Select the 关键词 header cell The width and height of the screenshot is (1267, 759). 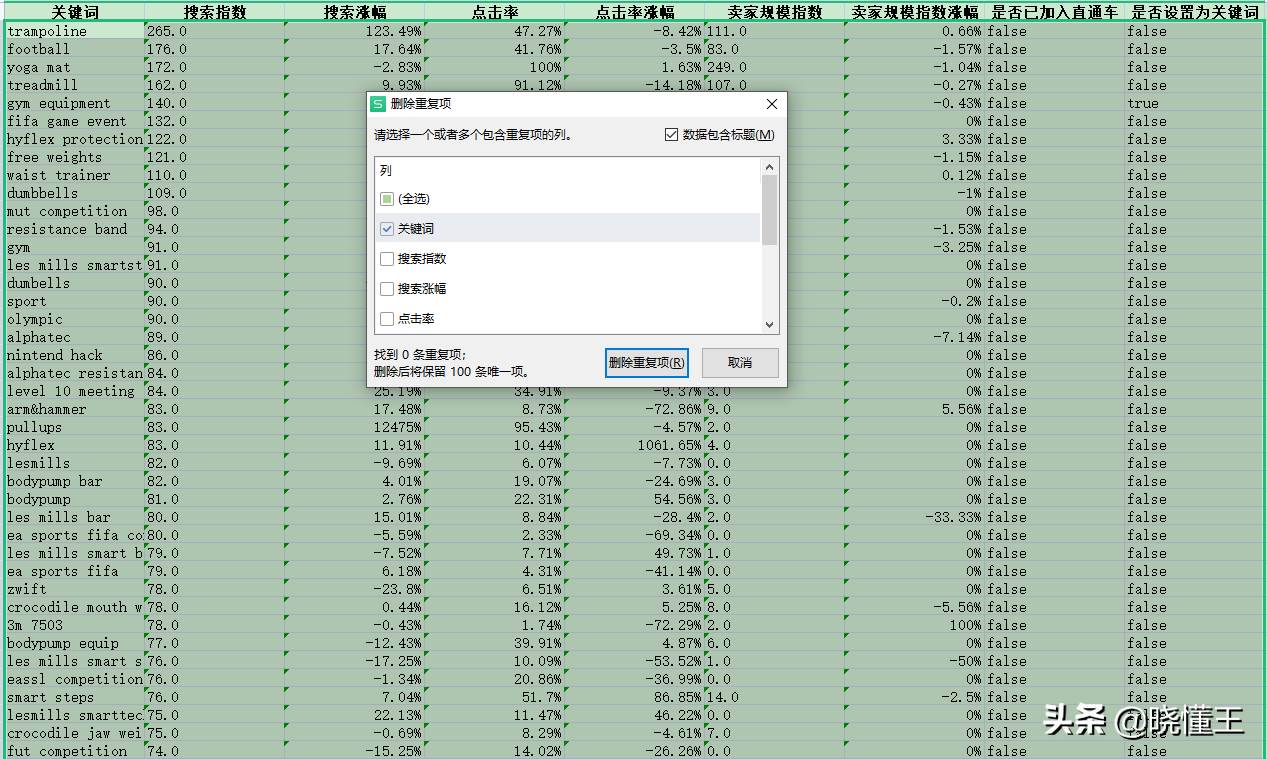[x=74, y=12]
